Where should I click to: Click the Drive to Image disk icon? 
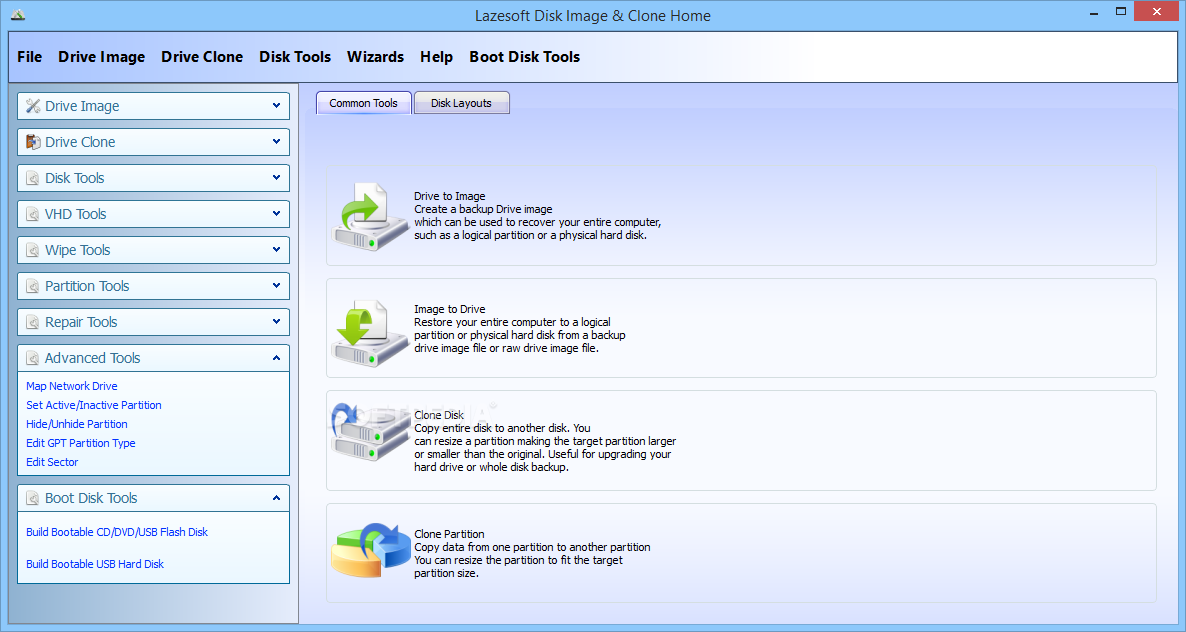[x=369, y=216]
